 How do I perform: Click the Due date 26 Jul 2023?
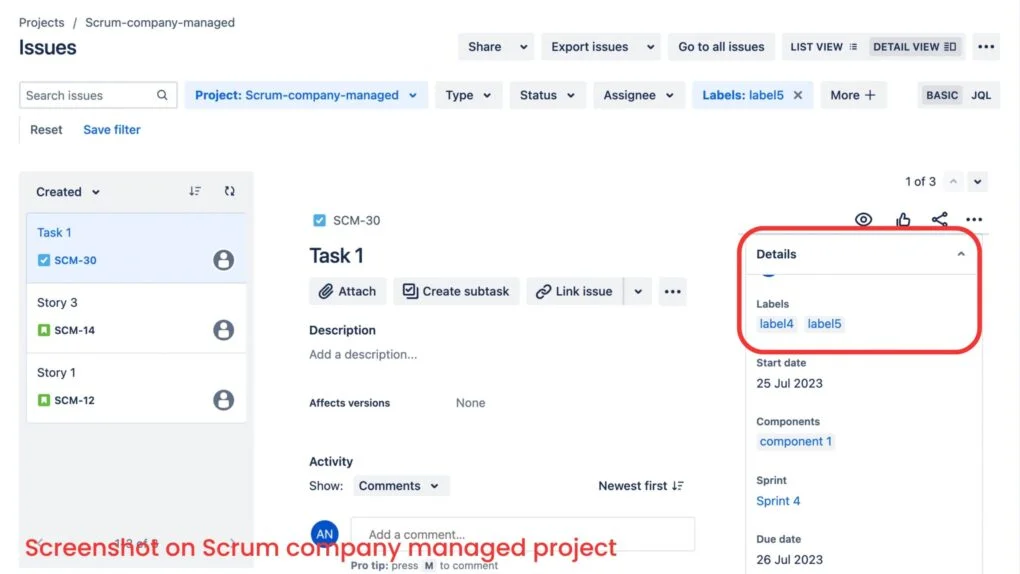(789, 560)
